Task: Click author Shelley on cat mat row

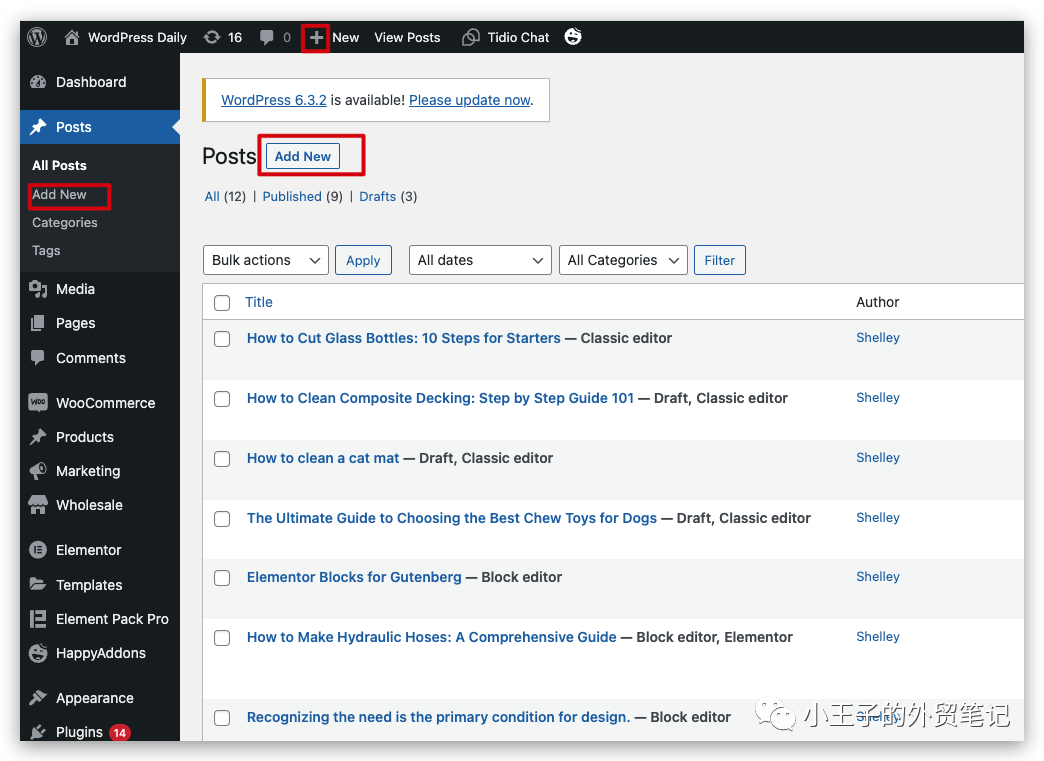Action: [878, 457]
